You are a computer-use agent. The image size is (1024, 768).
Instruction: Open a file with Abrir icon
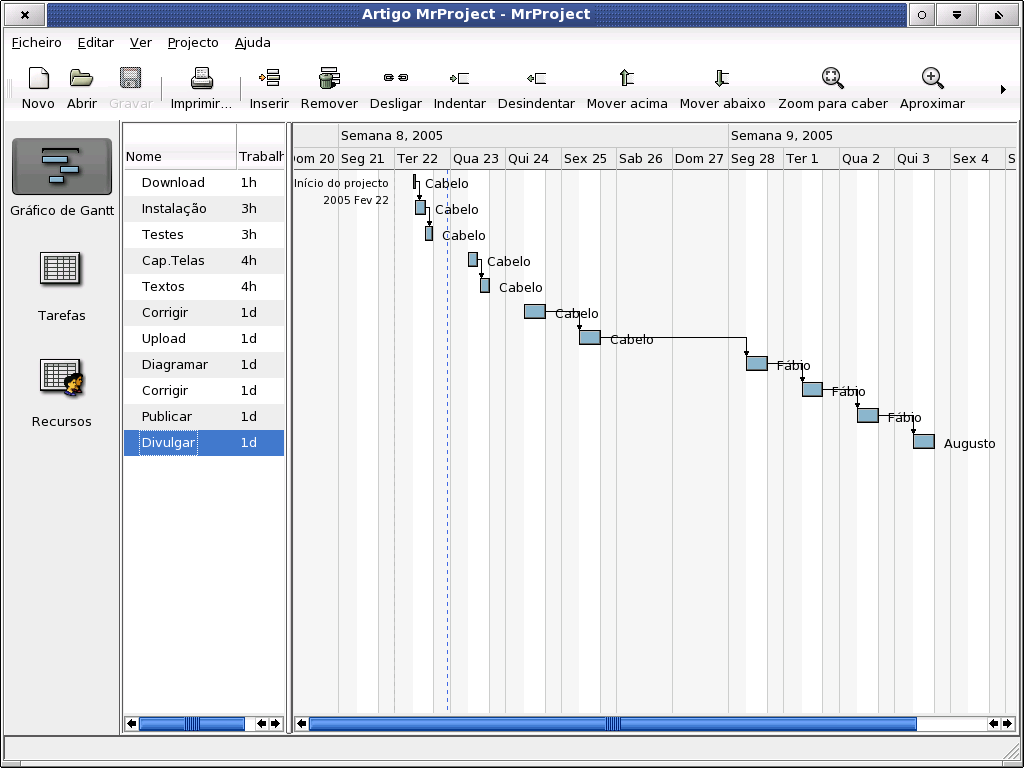(x=82, y=78)
